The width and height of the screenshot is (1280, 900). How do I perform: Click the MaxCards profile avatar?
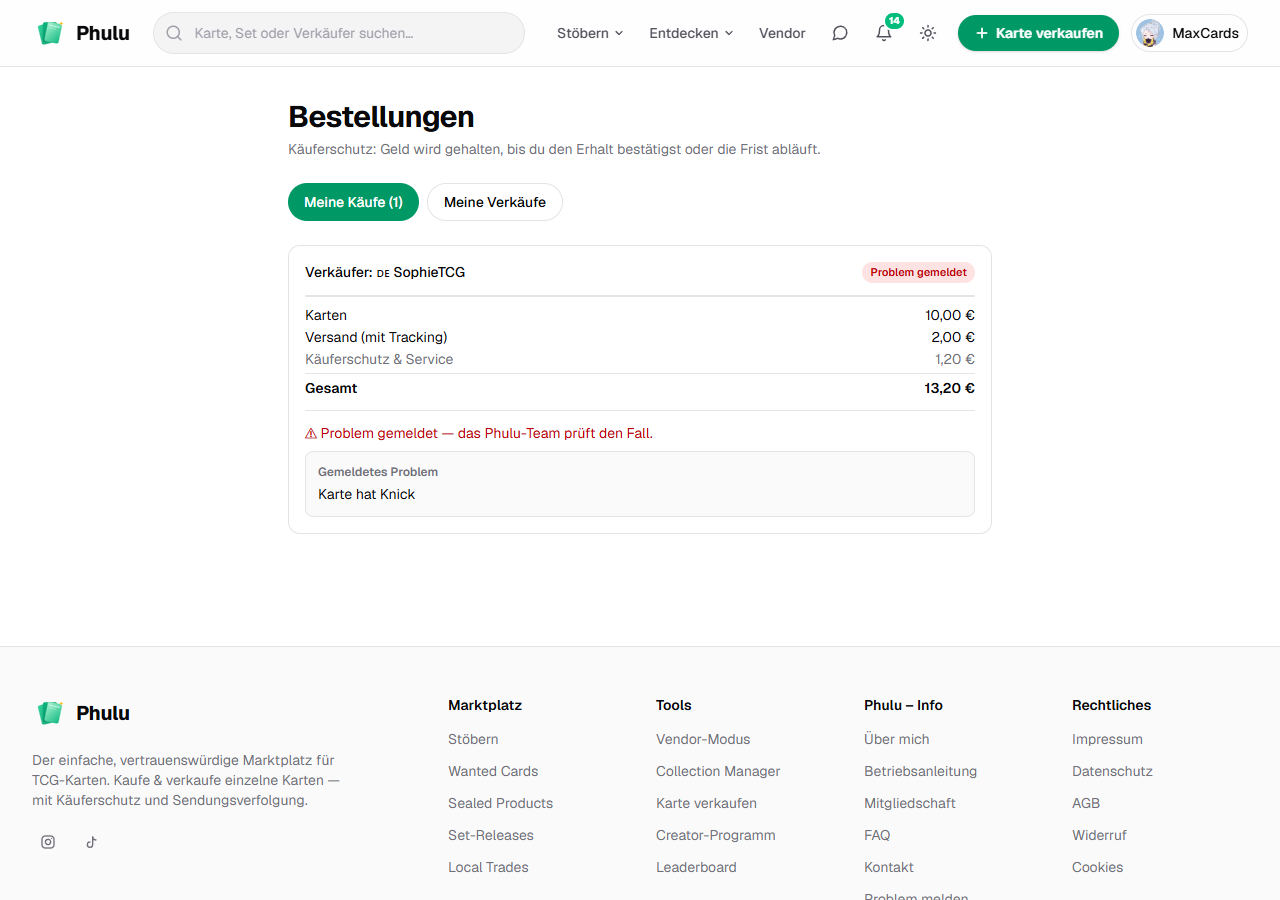[x=1150, y=33]
